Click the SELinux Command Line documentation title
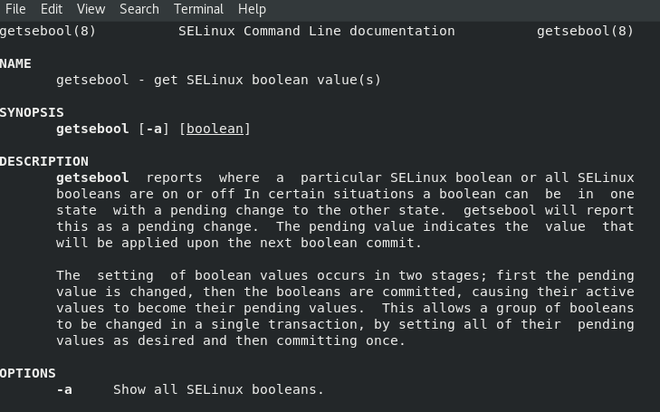This screenshot has width=660, height=412. click(316, 31)
